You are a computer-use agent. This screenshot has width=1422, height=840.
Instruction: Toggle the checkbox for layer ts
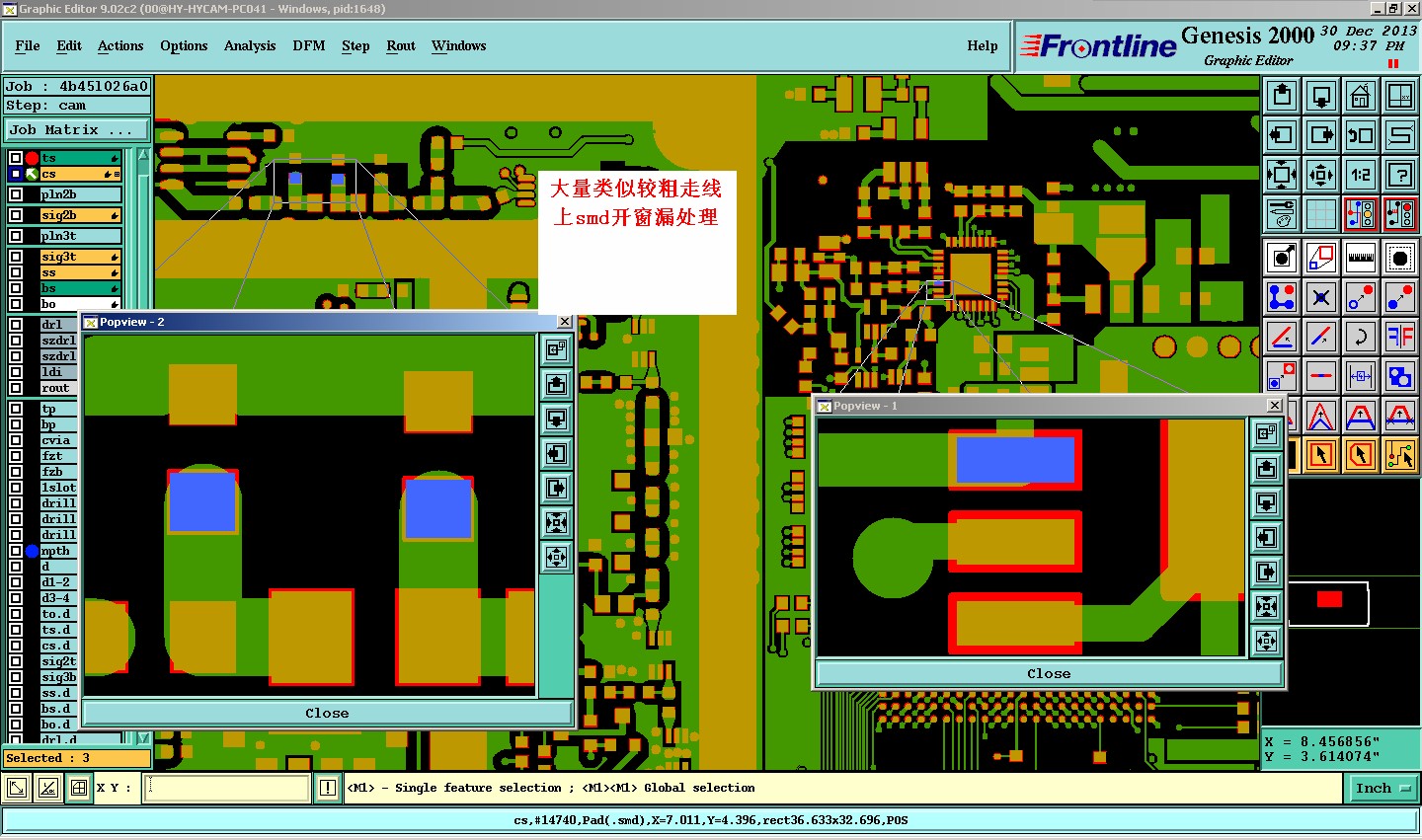coord(16,158)
